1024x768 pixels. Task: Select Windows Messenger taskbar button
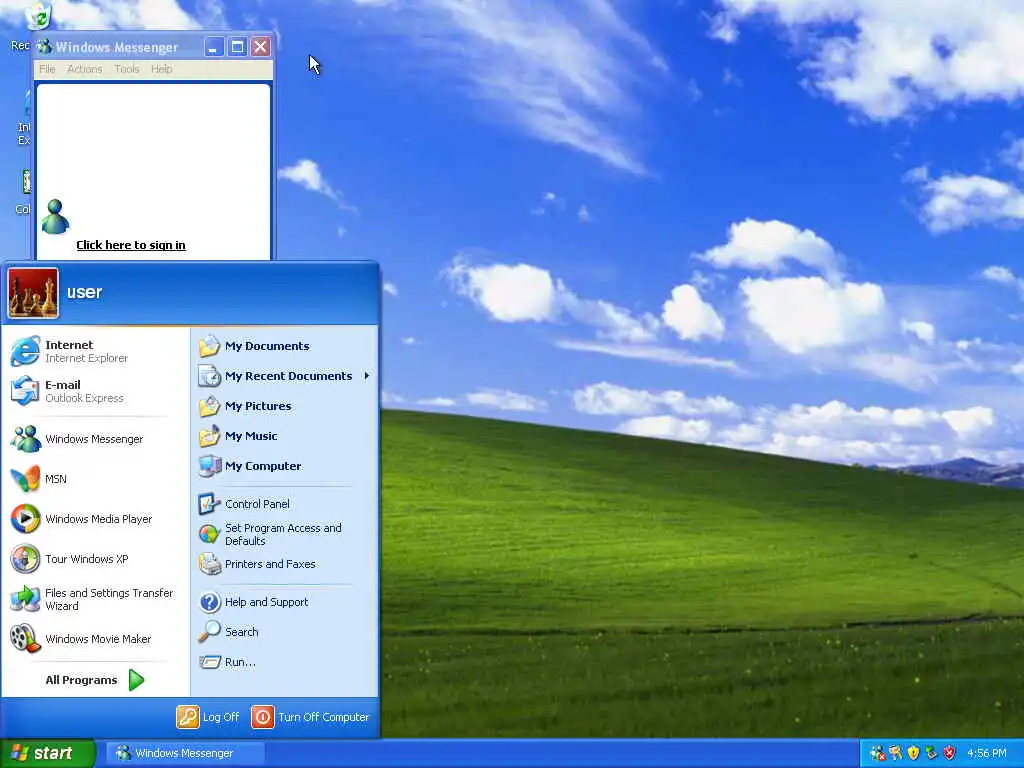click(184, 753)
